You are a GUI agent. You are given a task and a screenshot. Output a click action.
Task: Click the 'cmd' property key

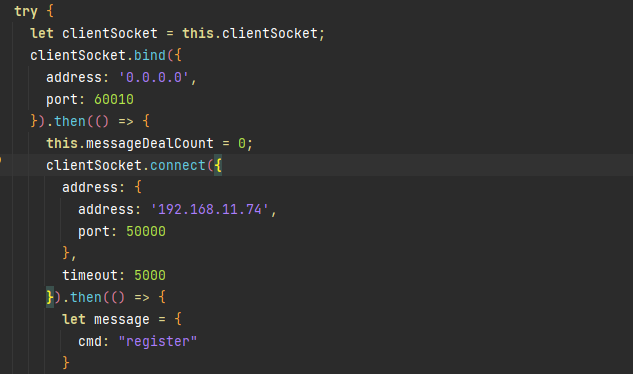[90, 341]
